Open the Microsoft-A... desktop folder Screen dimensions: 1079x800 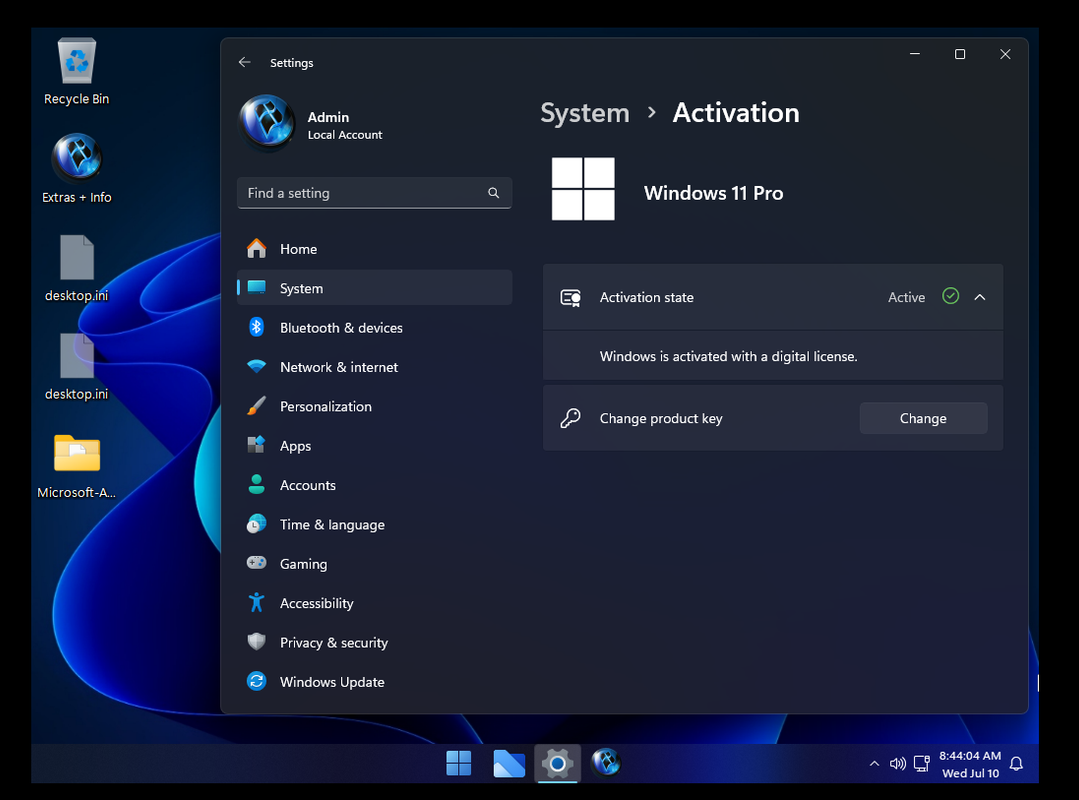[76, 466]
